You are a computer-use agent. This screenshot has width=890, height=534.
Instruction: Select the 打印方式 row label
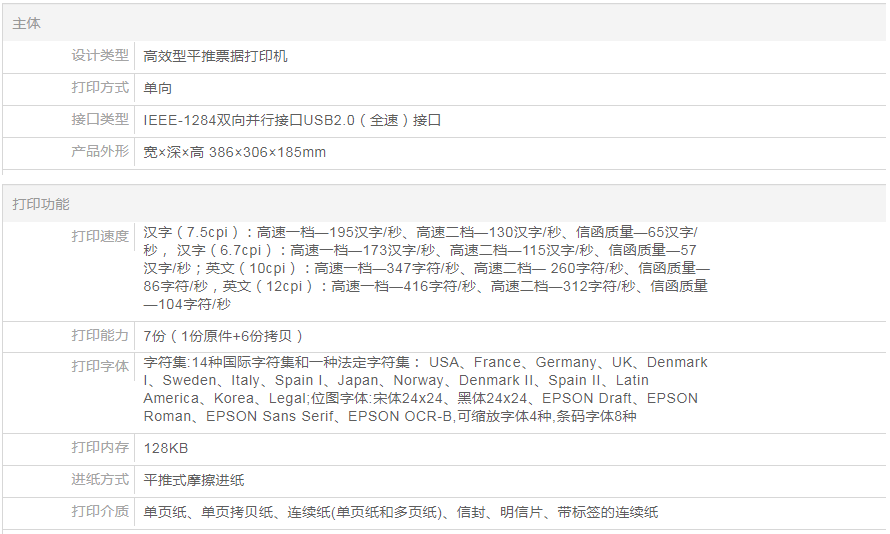coord(100,88)
